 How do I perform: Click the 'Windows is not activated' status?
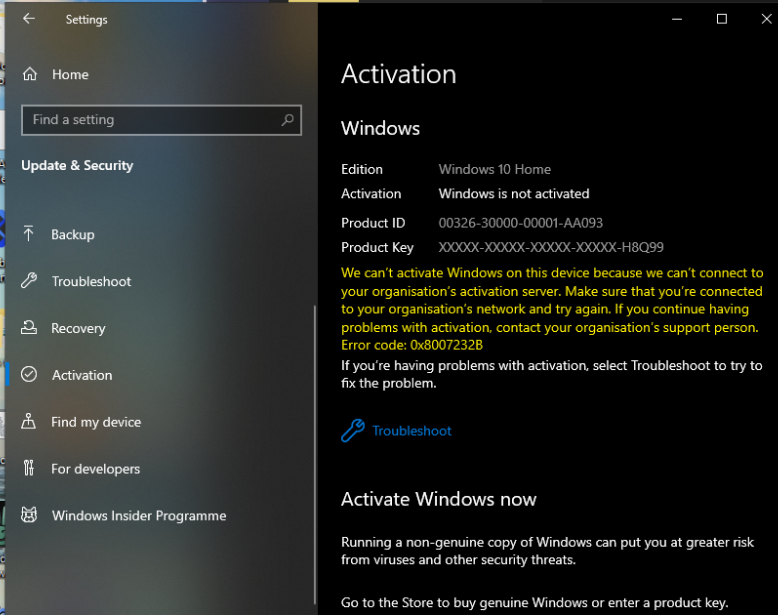pos(514,194)
